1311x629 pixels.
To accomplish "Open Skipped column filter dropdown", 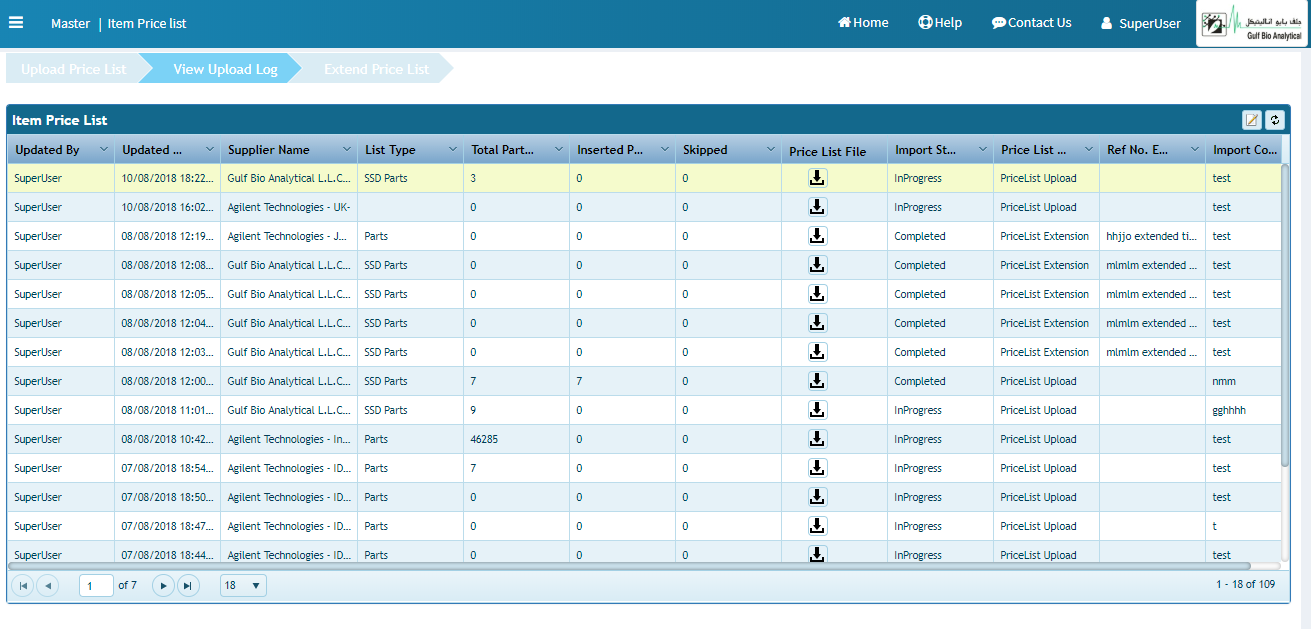I will 770,149.
